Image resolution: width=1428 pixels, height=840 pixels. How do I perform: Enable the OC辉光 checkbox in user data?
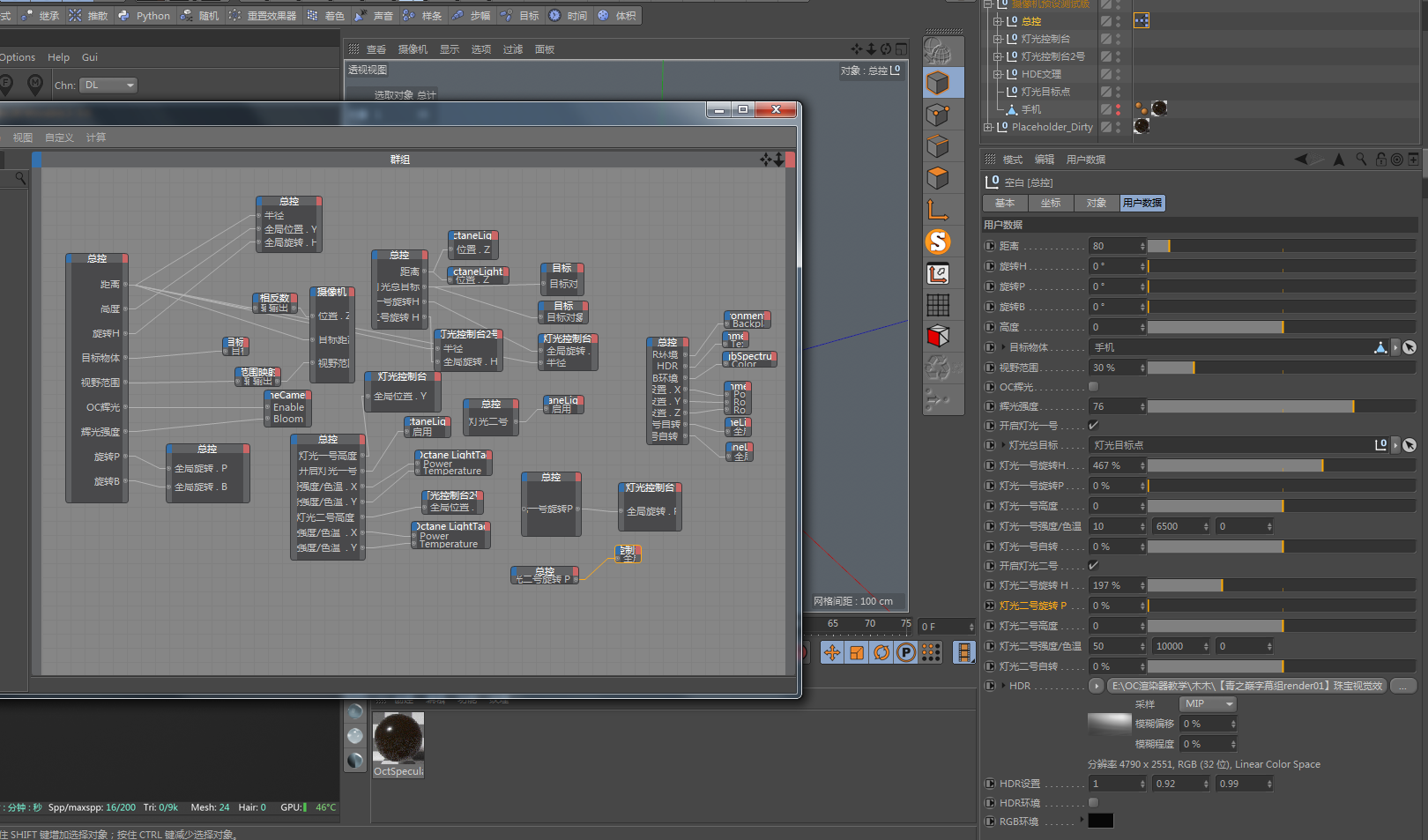pos(1093,386)
